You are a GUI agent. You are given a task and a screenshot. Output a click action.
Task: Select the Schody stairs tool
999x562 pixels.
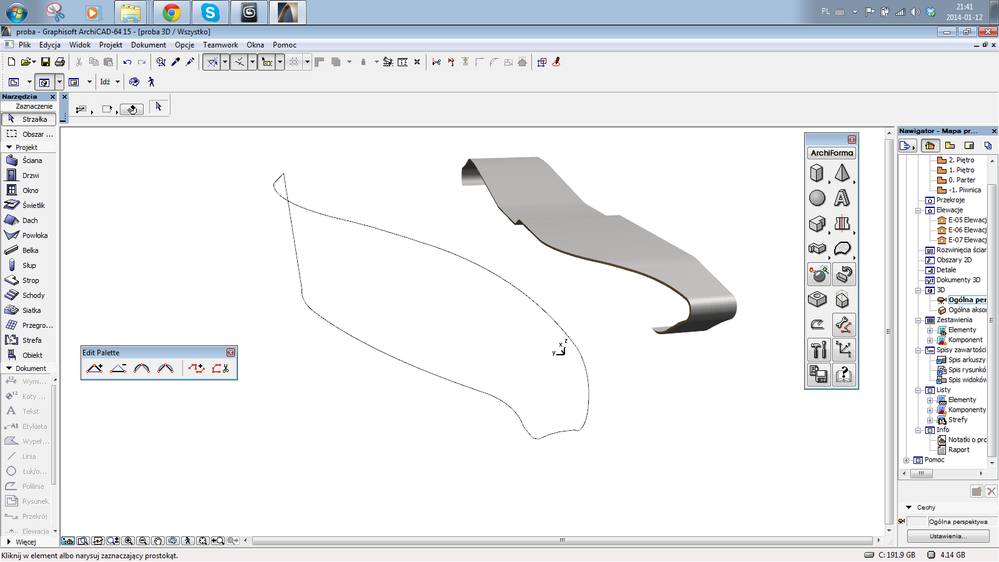[30, 295]
